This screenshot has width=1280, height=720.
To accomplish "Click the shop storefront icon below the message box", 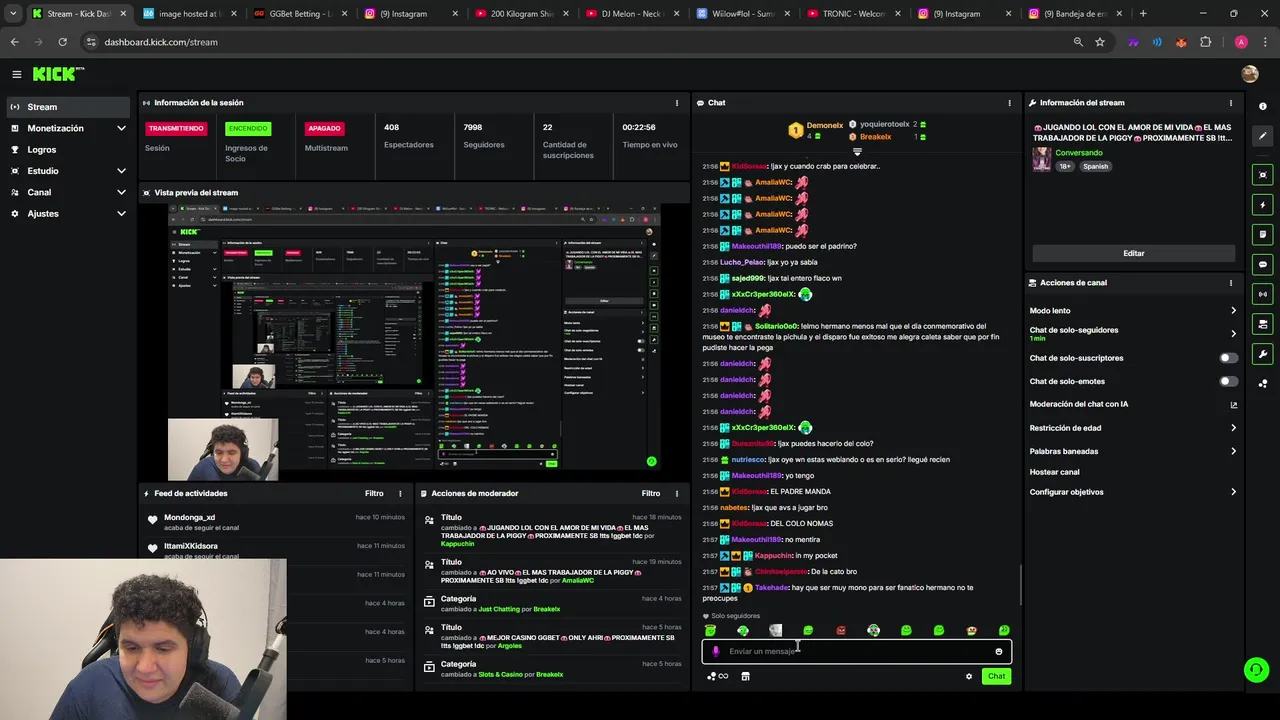I will (x=745, y=676).
